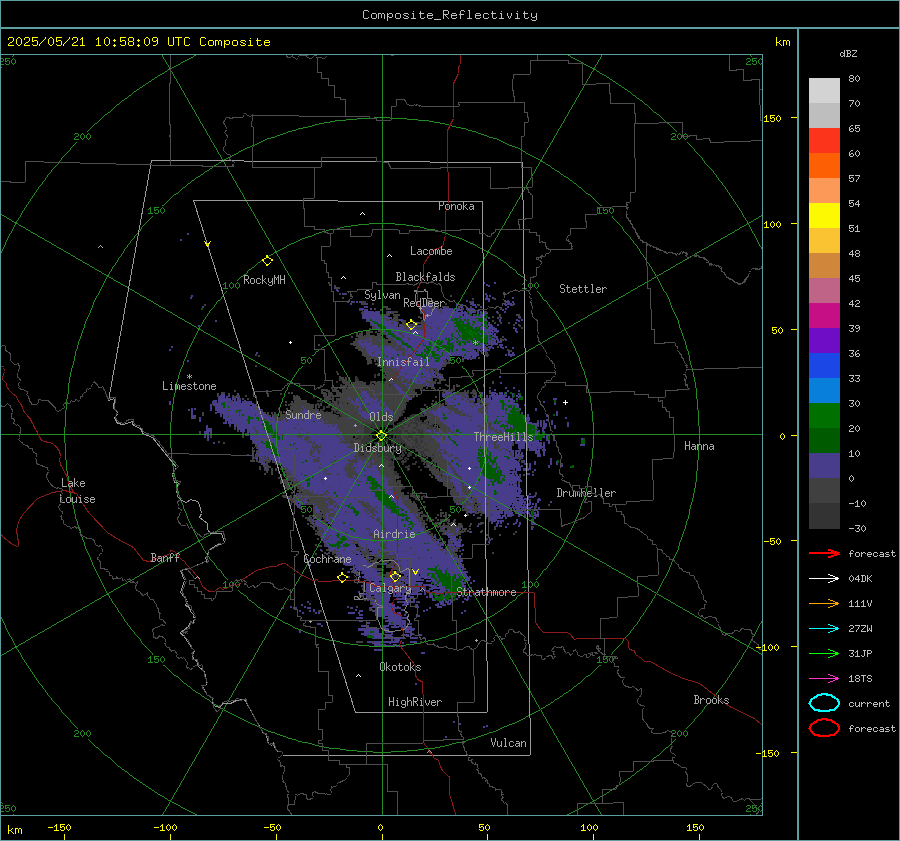900x841 pixels.
Task: Click the green 31JP arrow icon
Action: pos(824,653)
